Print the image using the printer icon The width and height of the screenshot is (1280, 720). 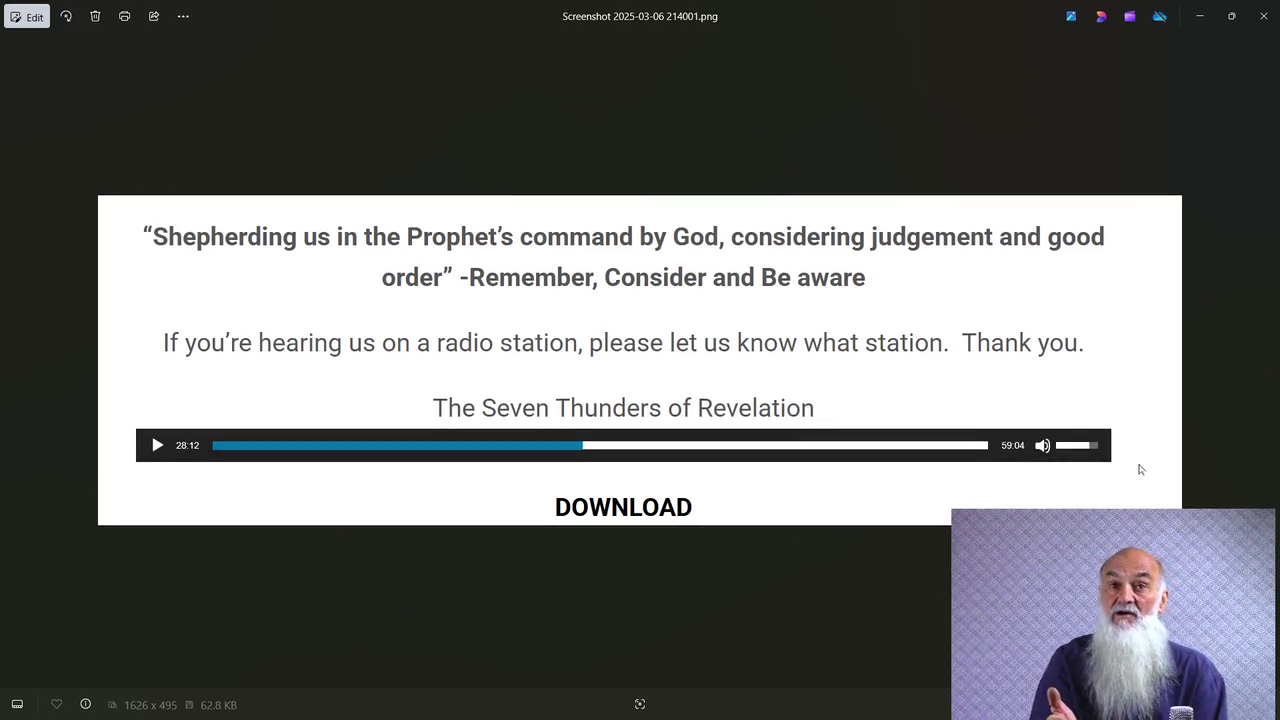click(124, 17)
